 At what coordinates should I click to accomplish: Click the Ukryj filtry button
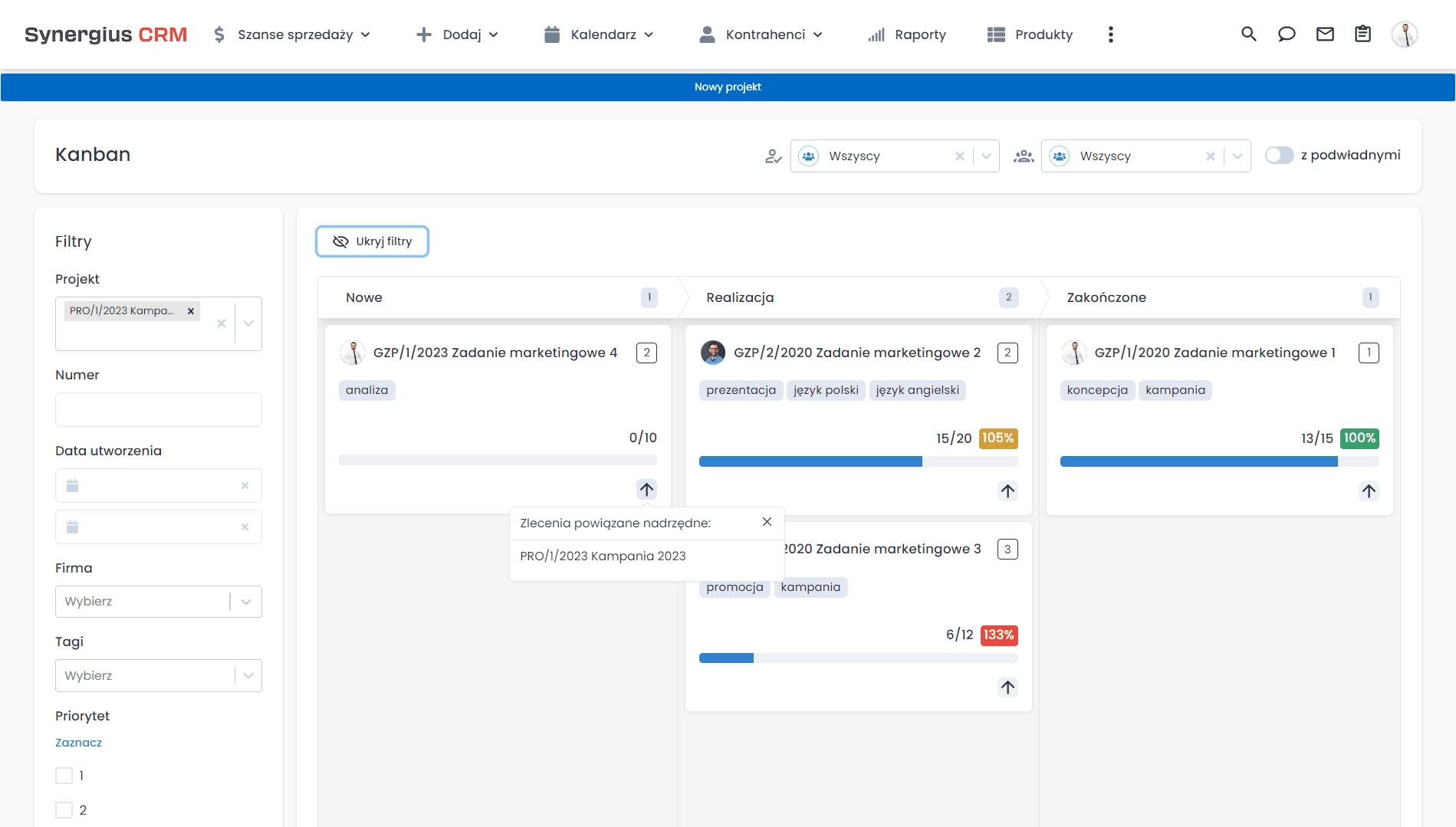[x=372, y=241]
